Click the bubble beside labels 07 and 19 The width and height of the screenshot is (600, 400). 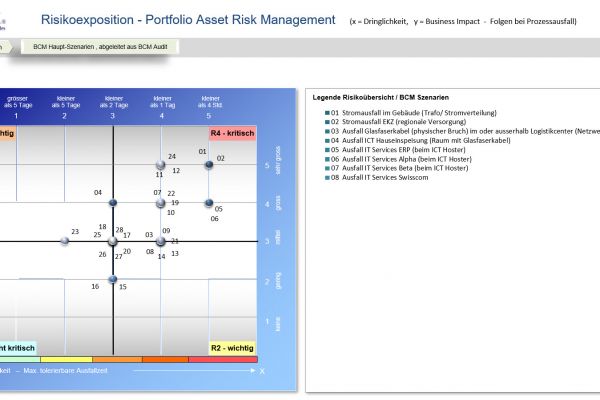coord(161,203)
